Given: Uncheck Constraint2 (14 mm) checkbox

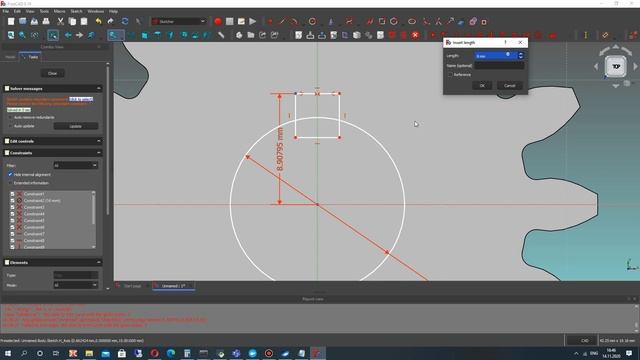Looking at the screenshot, I should tap(12, 200).
